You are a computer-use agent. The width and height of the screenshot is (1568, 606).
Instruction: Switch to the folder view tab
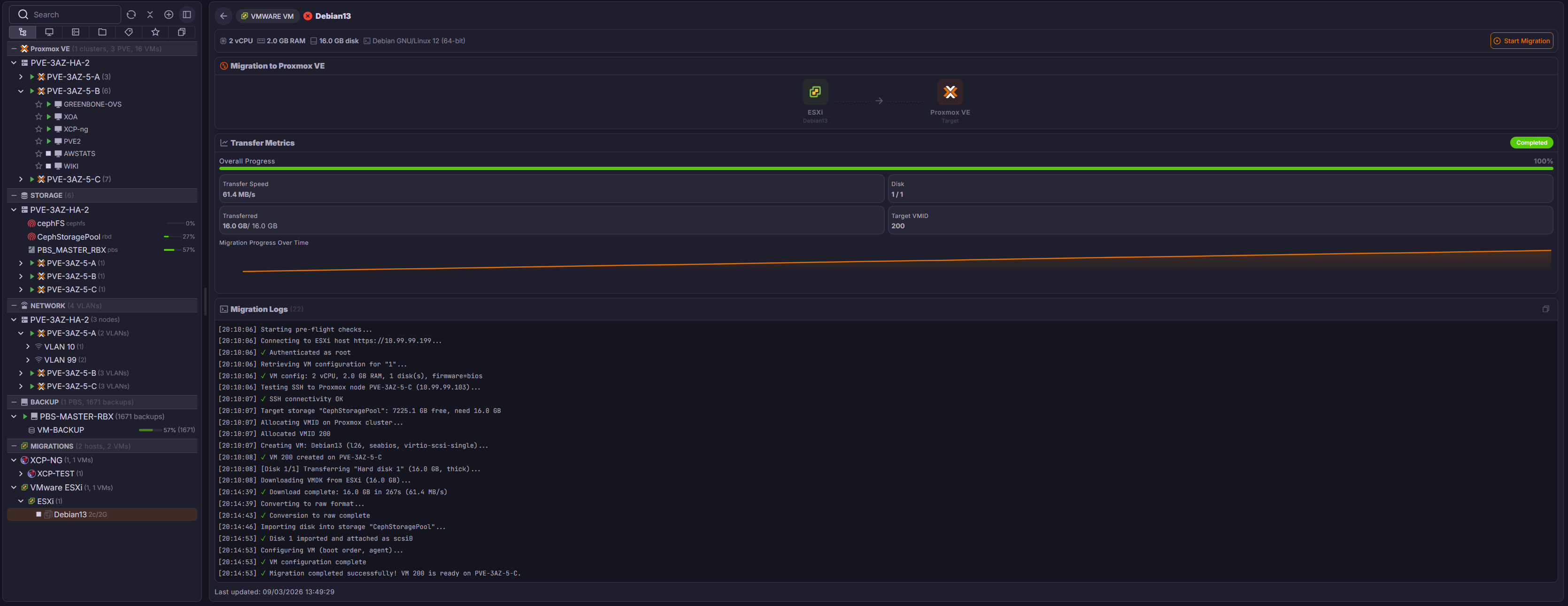pyautogui.click(x=102, y=32)
